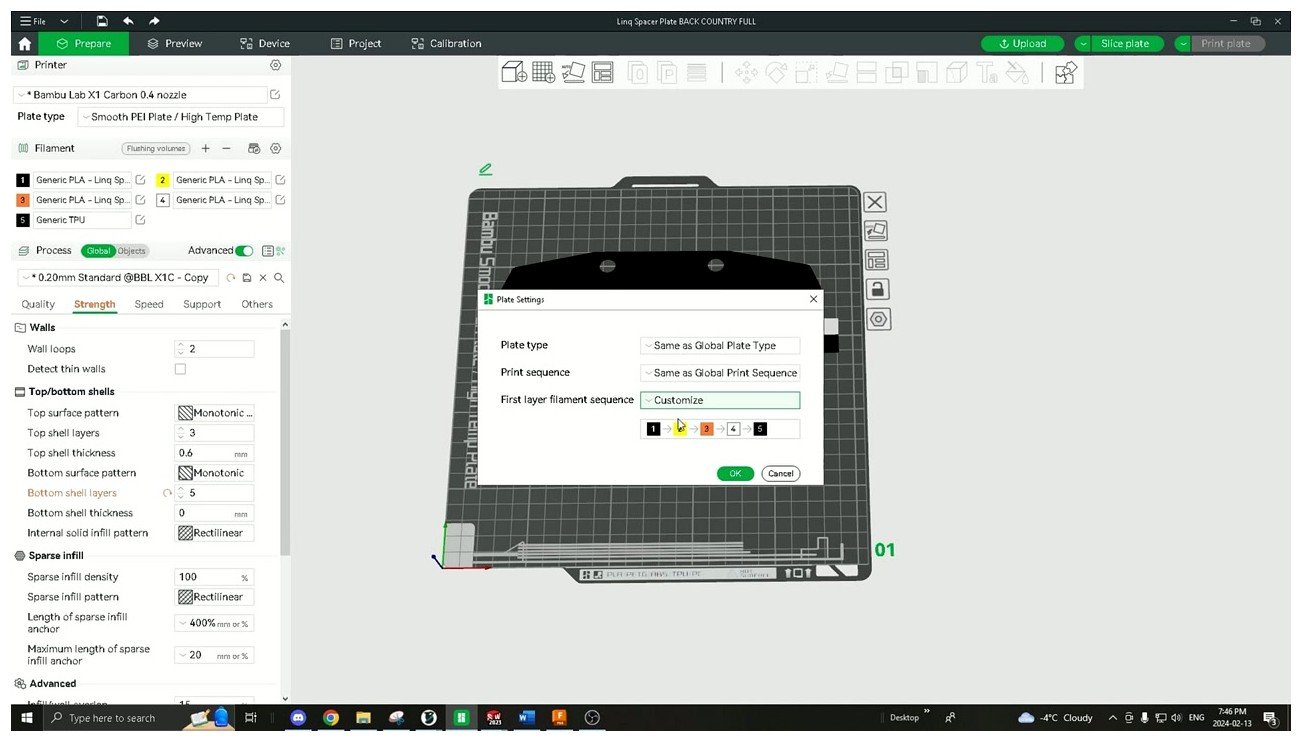This screenshot has width=1302, height=742.
Task: Click the Color painting bucket icon
Action: click(x=1017, y=72)
